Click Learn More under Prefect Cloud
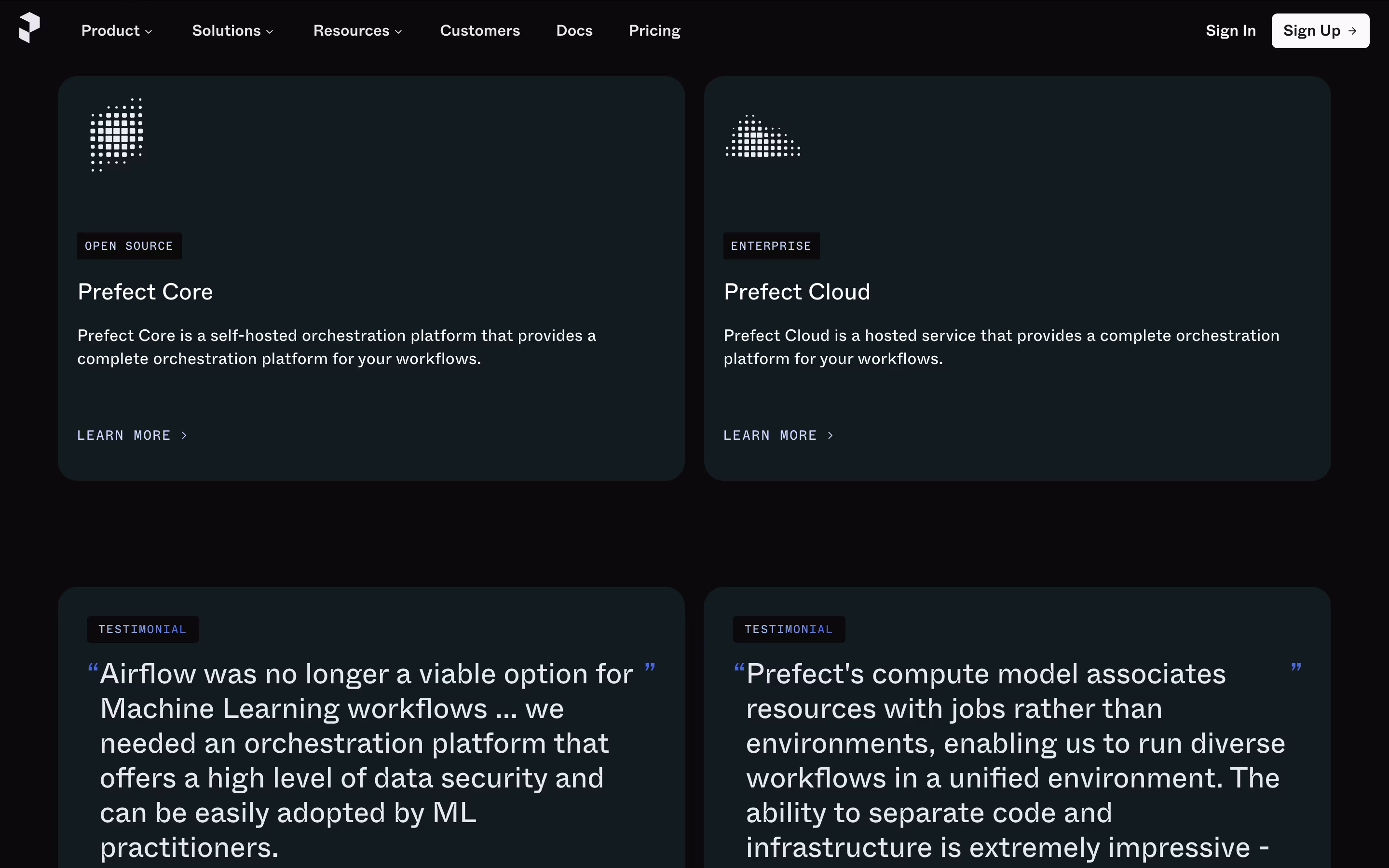Screen dimensions: 1389x868 tap(770, 436)
